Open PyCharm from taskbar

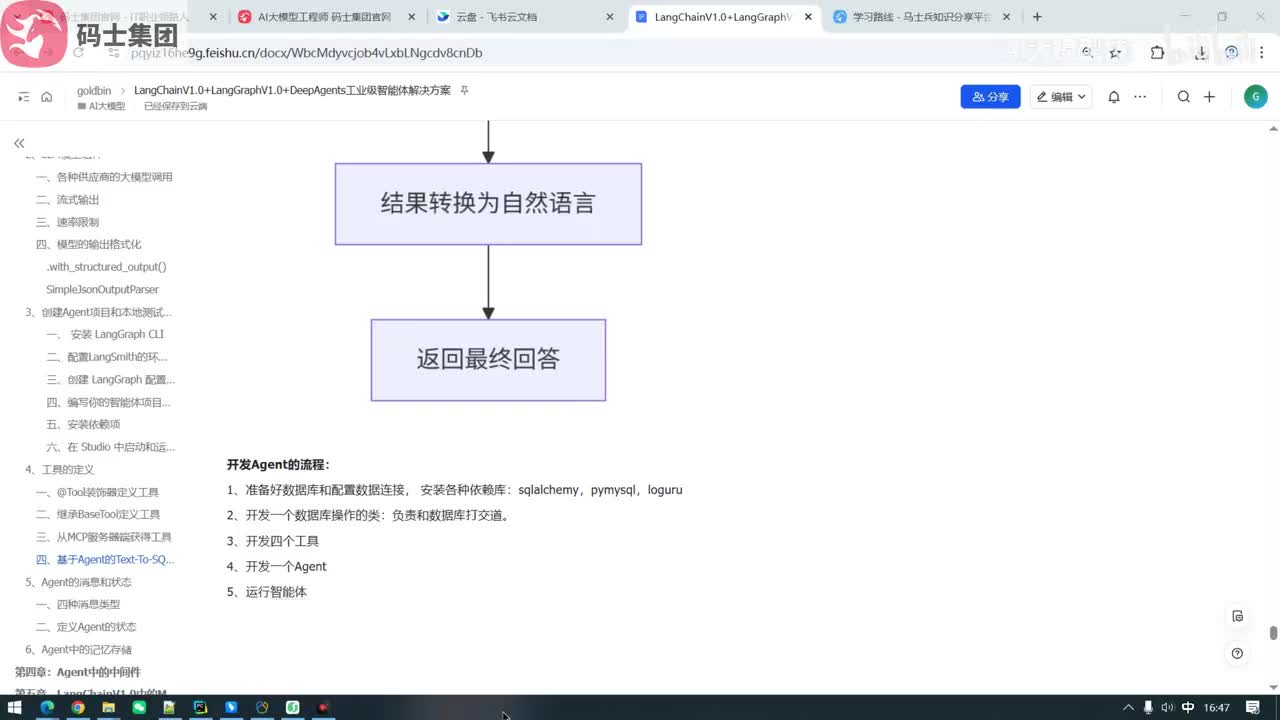[x=200, y=707]
